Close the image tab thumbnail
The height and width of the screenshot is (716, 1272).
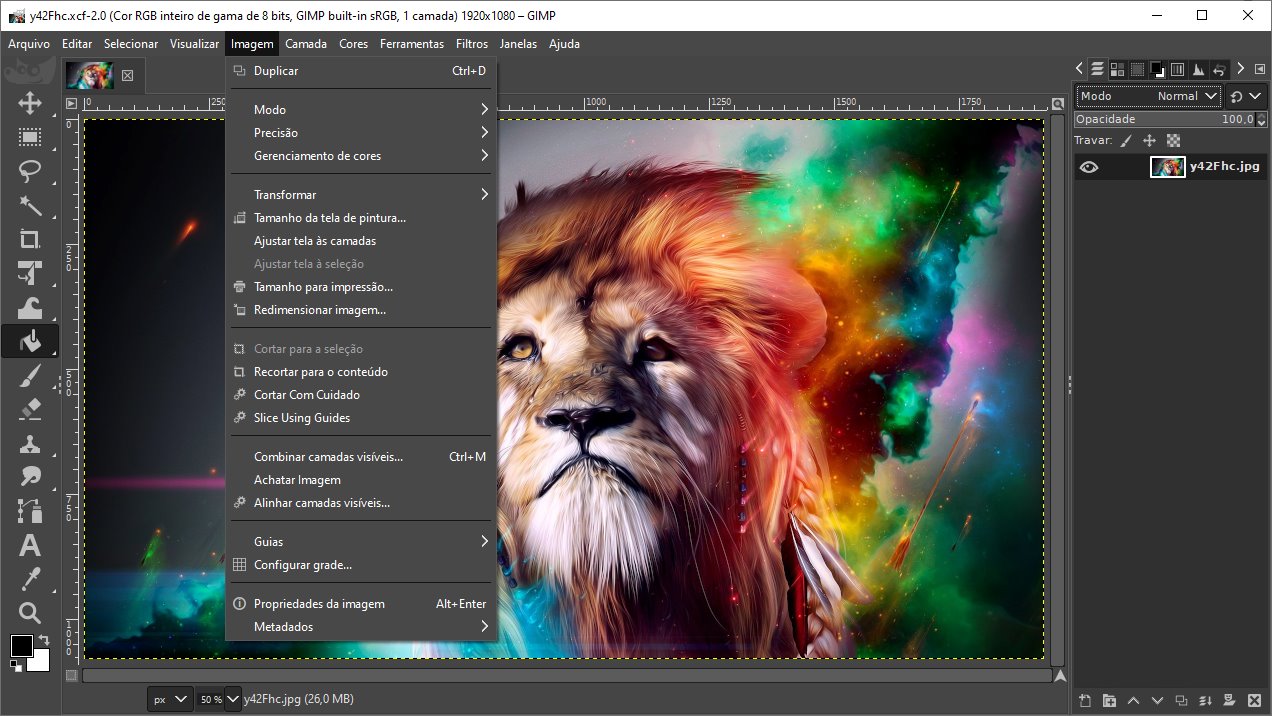point(127,75)
